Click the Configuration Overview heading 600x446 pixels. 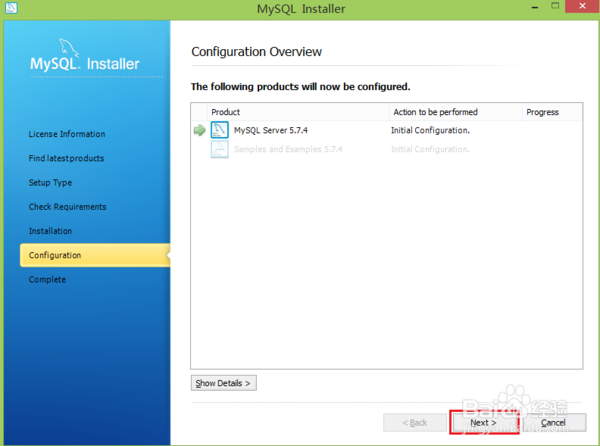coord(256,52)
